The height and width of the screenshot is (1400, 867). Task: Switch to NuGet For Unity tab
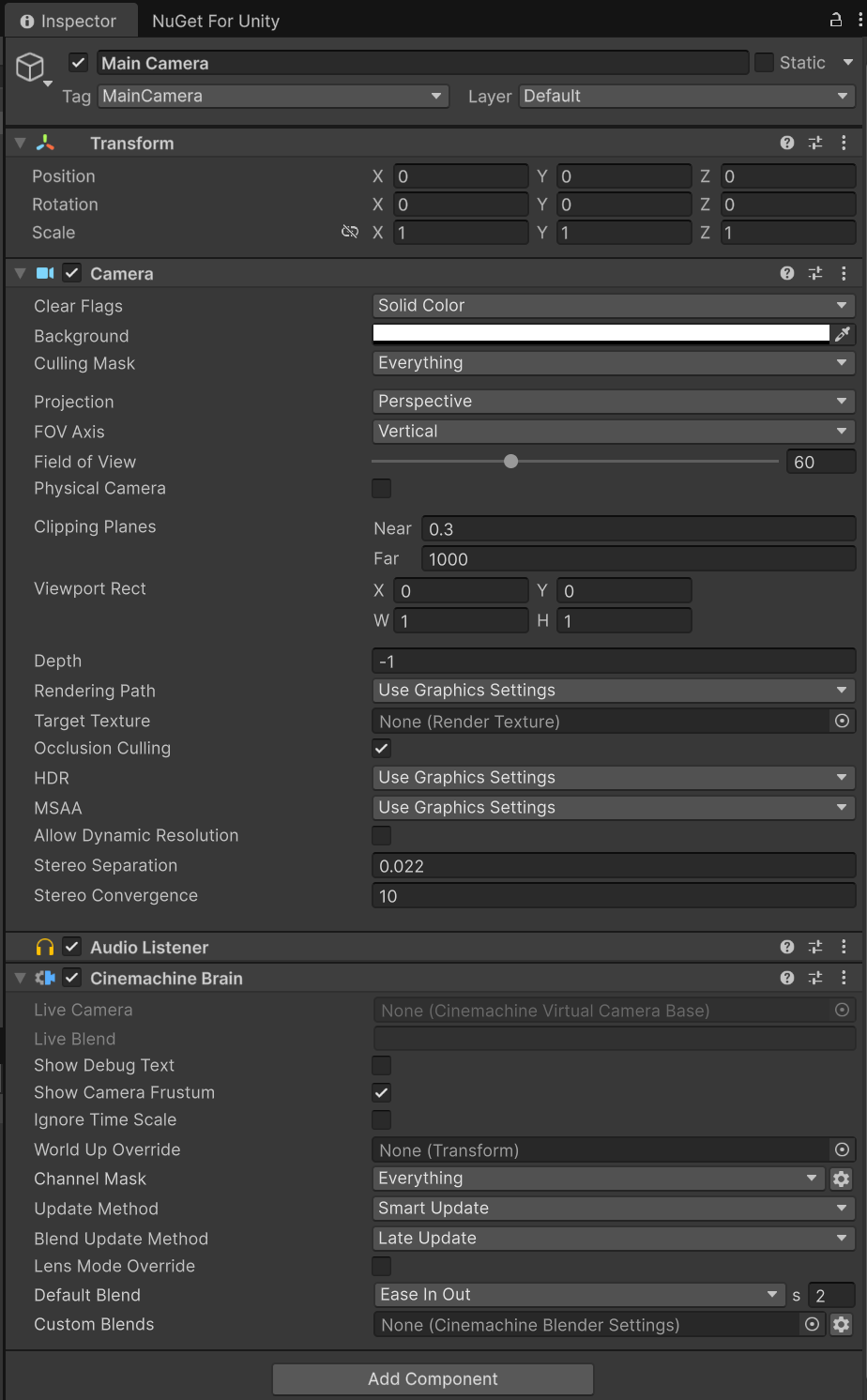tap(216, 21)
